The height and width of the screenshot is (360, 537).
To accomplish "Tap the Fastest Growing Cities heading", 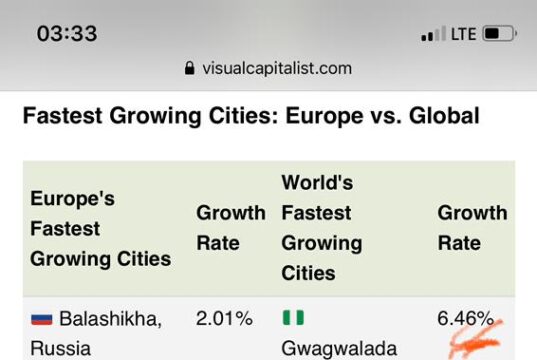I will [x=251, y=116].
